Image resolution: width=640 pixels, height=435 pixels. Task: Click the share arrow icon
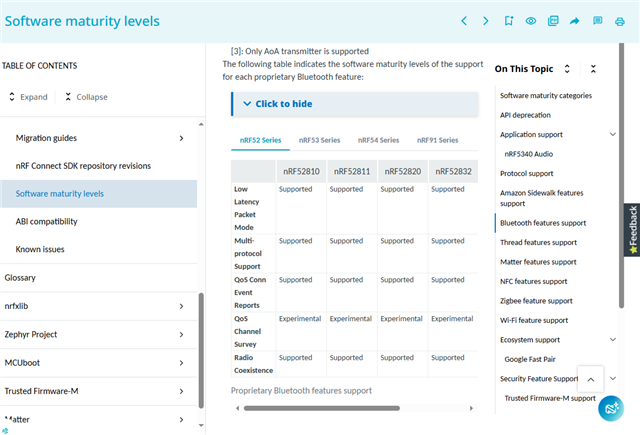575,21
